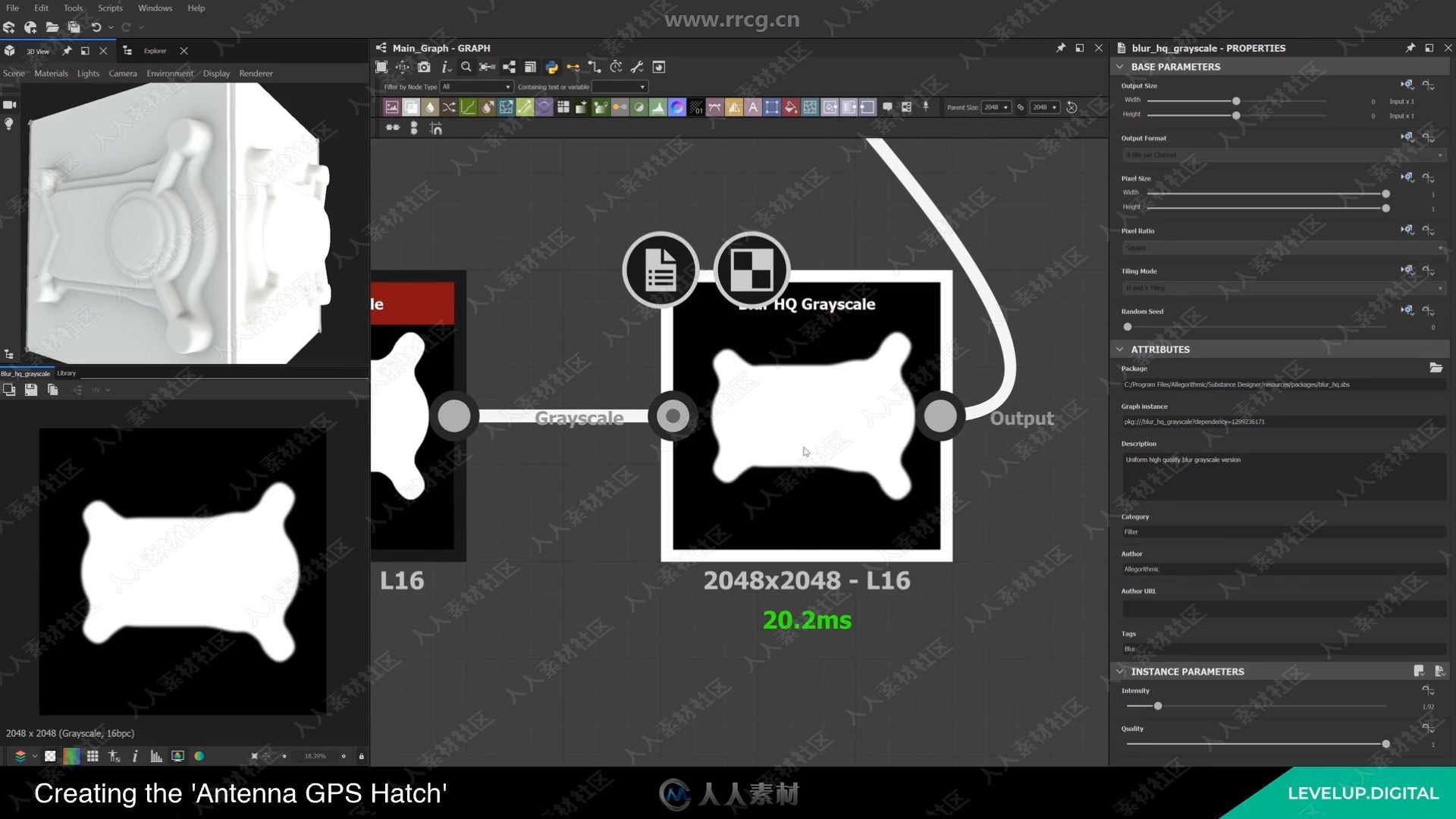Image resolution: width=1456 pixels, height=819 pixels.
Task: Click the checker icon above Blur HQ node
Action: coord(752,269)
